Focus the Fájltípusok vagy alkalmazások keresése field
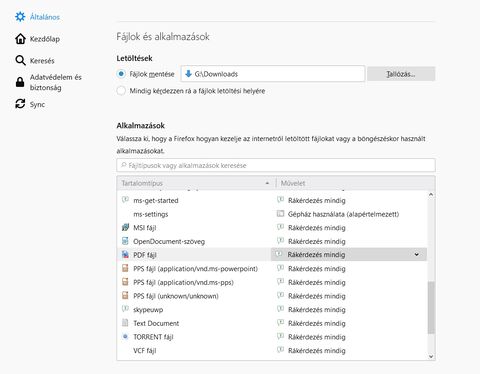 tap(276, 165)
